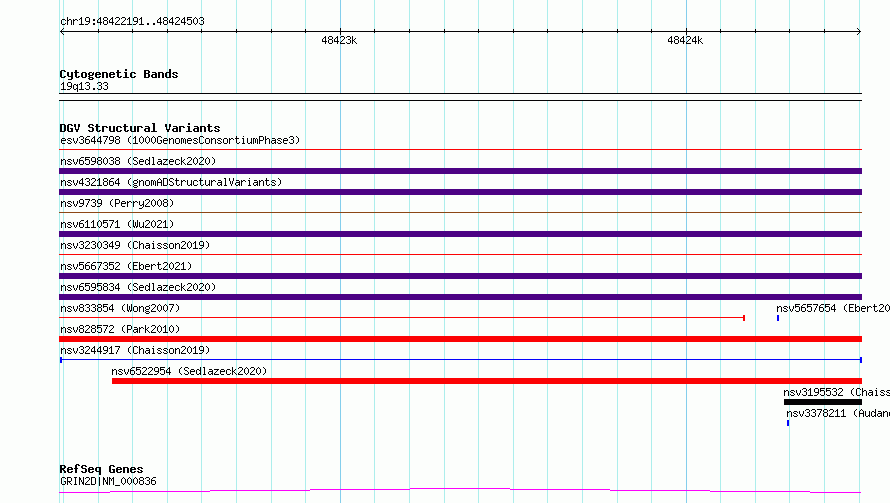Select nsv6595834 (Sedlazeck2020) label

(x=138, y=287)
